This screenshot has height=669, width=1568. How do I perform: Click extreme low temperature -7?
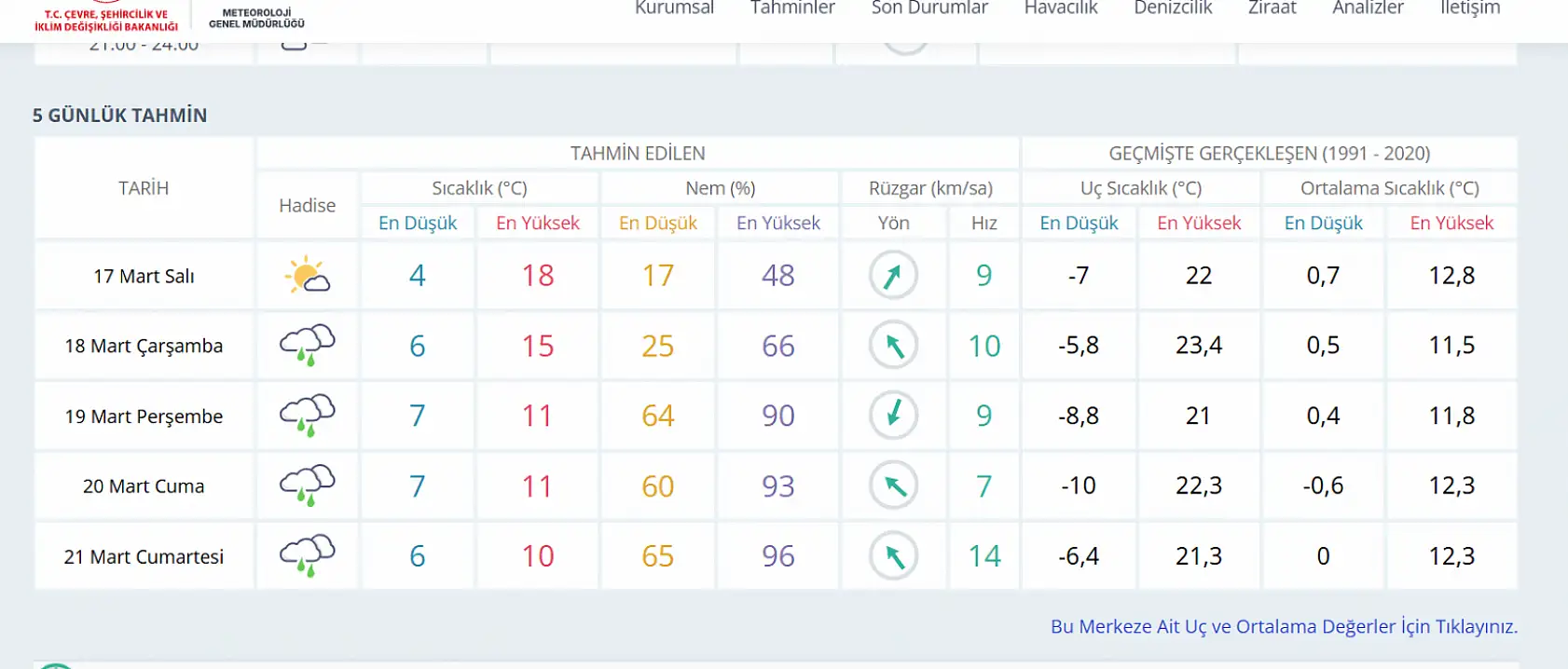1079,276
